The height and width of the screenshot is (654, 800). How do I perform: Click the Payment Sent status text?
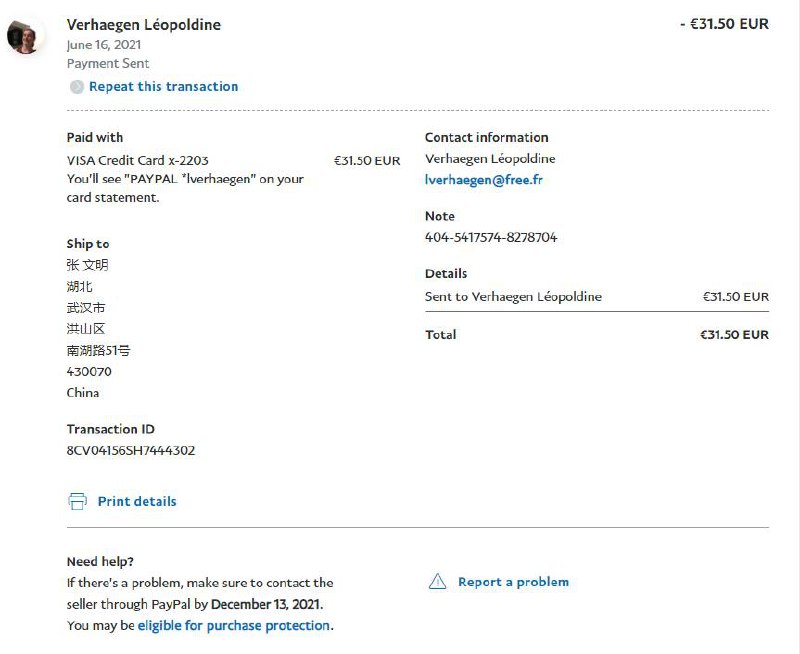[x=108, y=64]
